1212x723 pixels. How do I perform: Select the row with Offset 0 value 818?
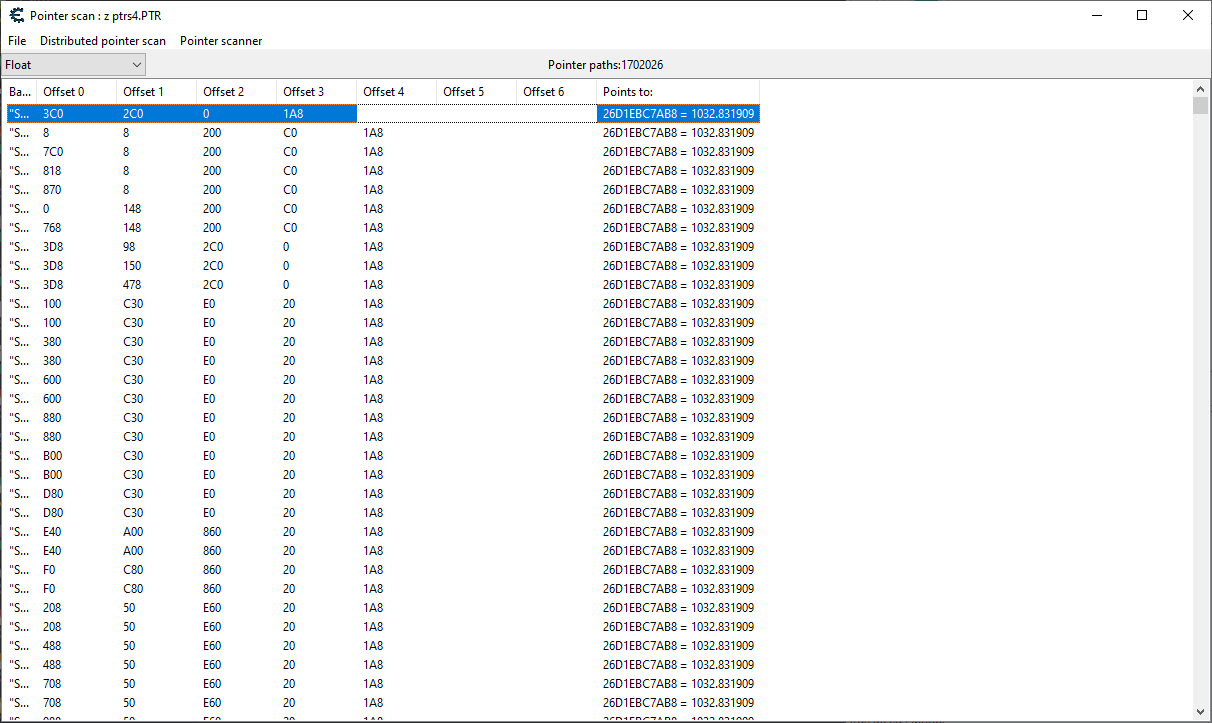tap(300, 171)
